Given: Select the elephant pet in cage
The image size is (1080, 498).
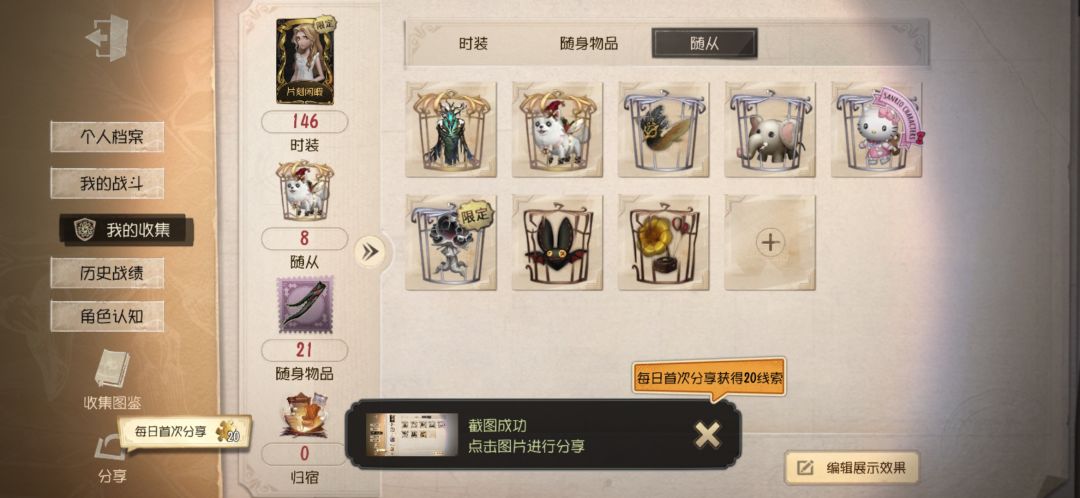Looking at the screenshot, I should pos(770,129).
